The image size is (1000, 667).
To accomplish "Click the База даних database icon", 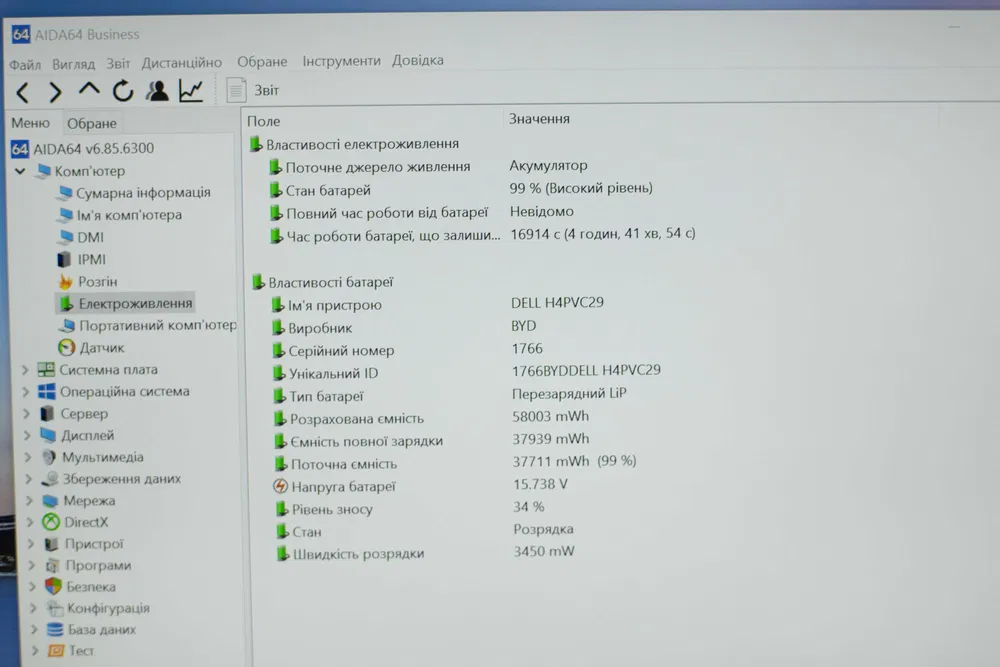I will [x=55, y=629].
